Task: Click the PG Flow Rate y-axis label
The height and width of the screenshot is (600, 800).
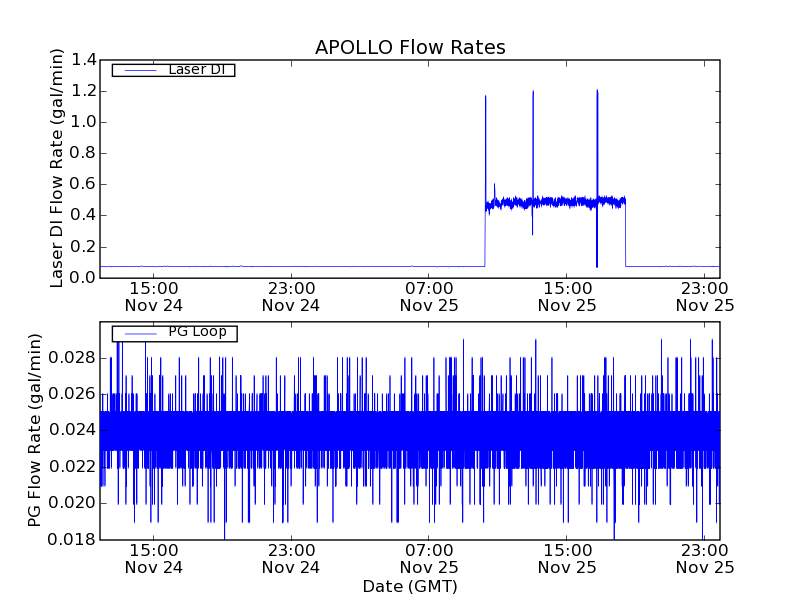Action: (36, 431)
